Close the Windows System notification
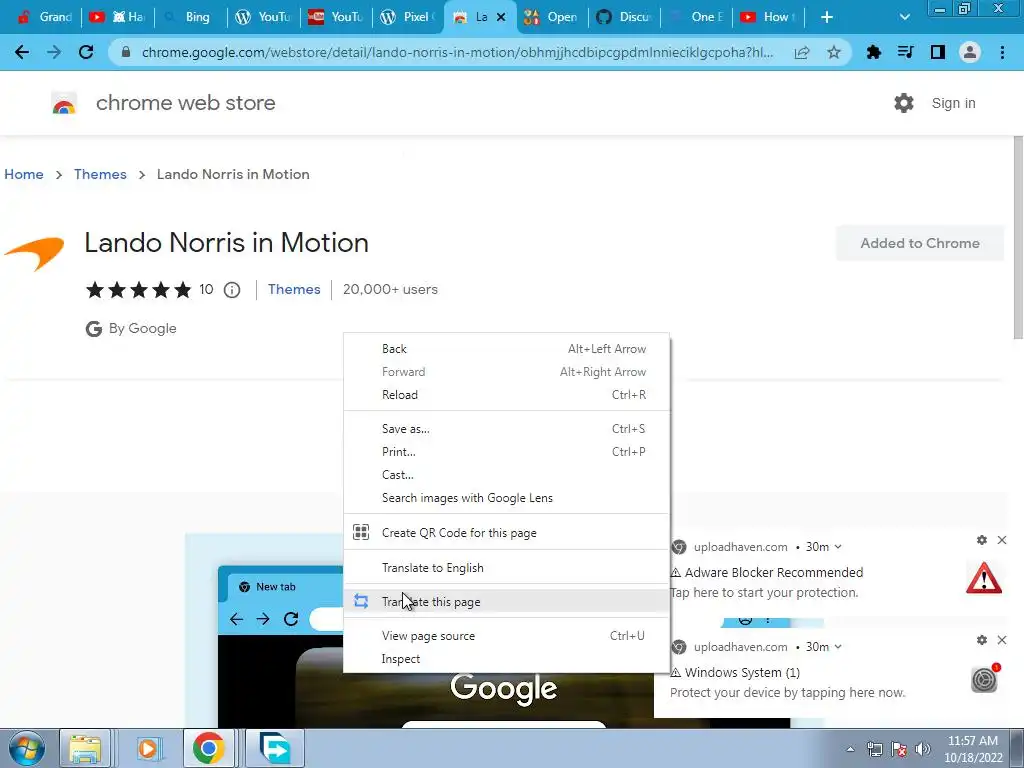The height and width of the screenshot is (768, 1024). pyautogui.click(x=1002, y=640)
